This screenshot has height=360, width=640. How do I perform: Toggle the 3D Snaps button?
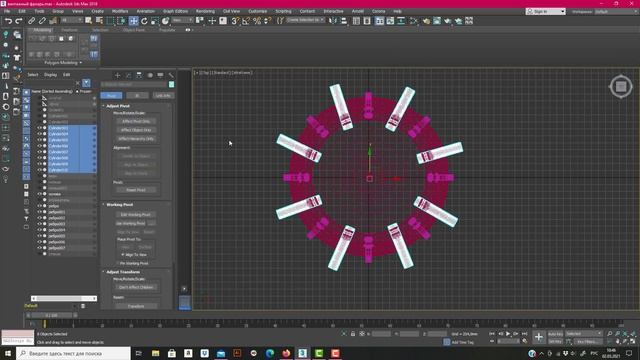click(235, 21)
